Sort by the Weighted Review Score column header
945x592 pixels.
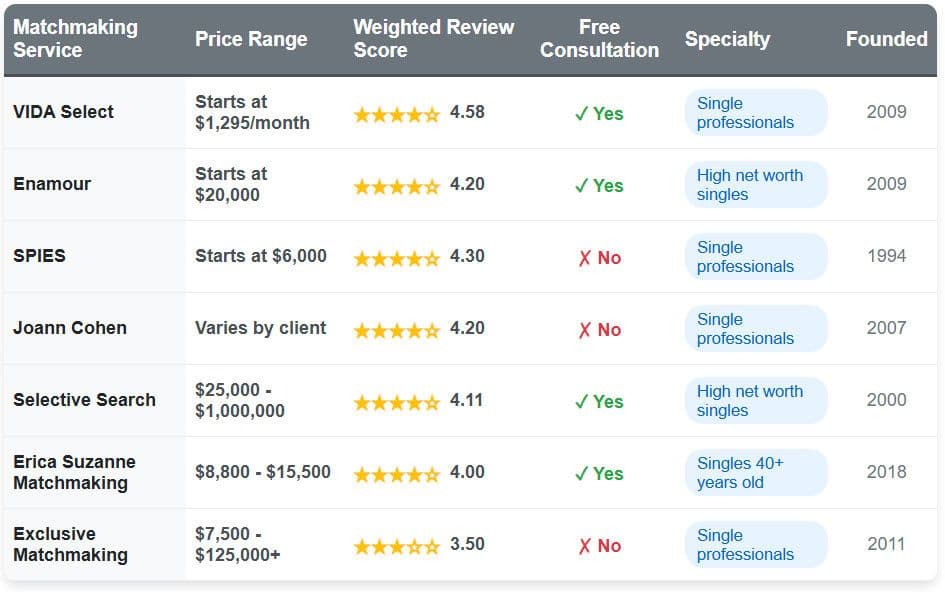click(x=433, y=39)
